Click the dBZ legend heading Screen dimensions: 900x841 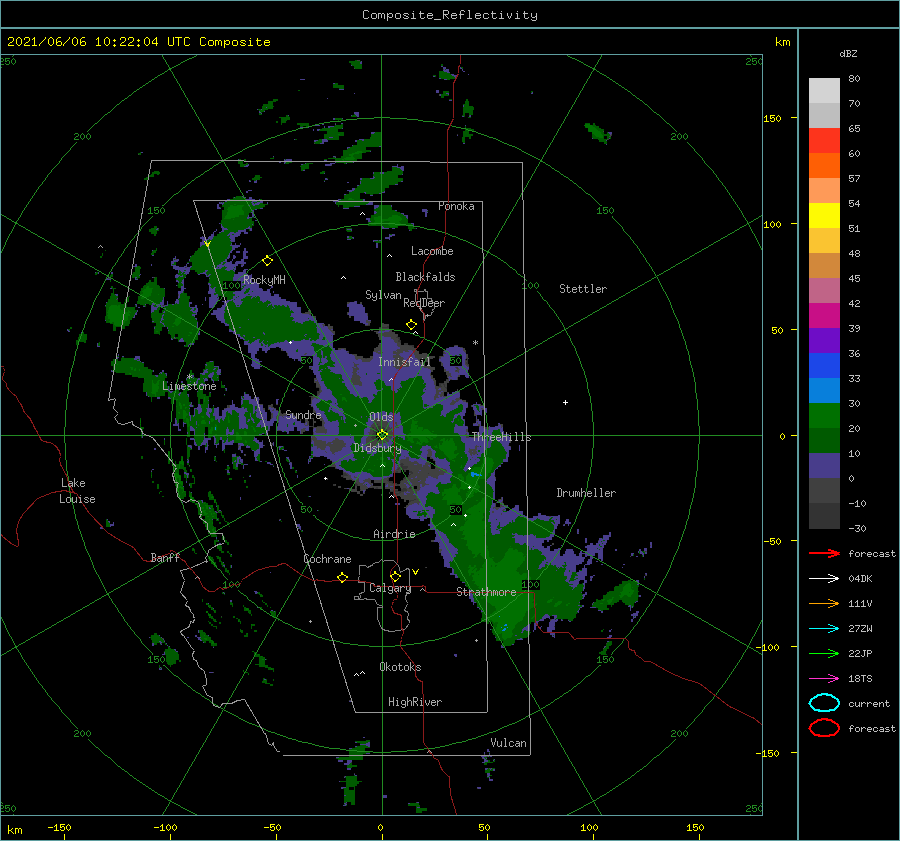click(848, 53)
